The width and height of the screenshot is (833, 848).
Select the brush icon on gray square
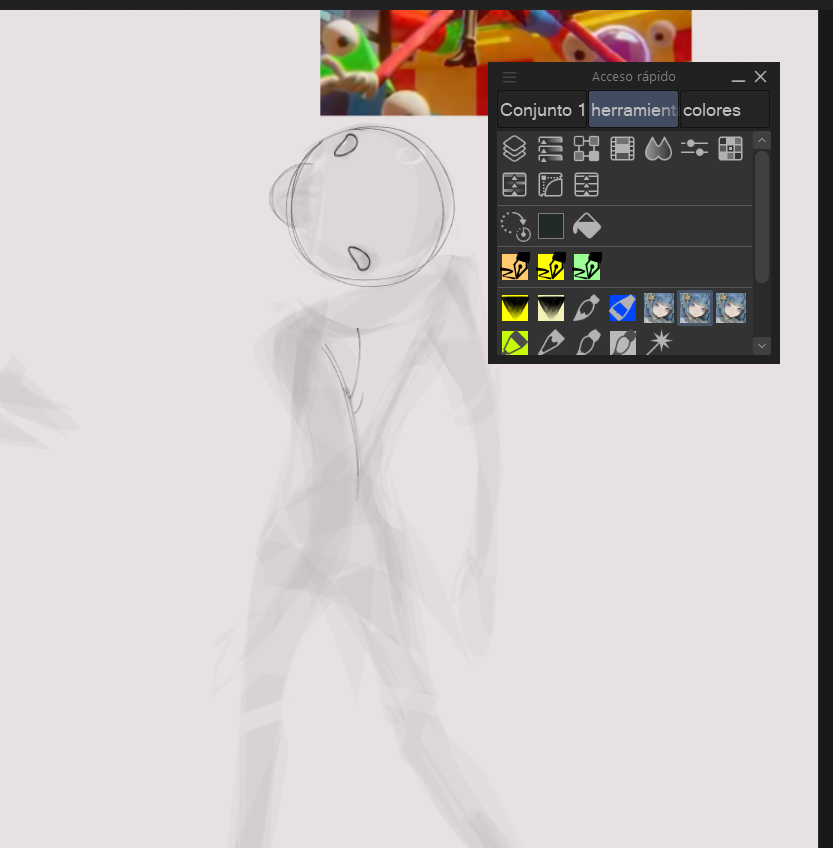(x=623, y=343)
